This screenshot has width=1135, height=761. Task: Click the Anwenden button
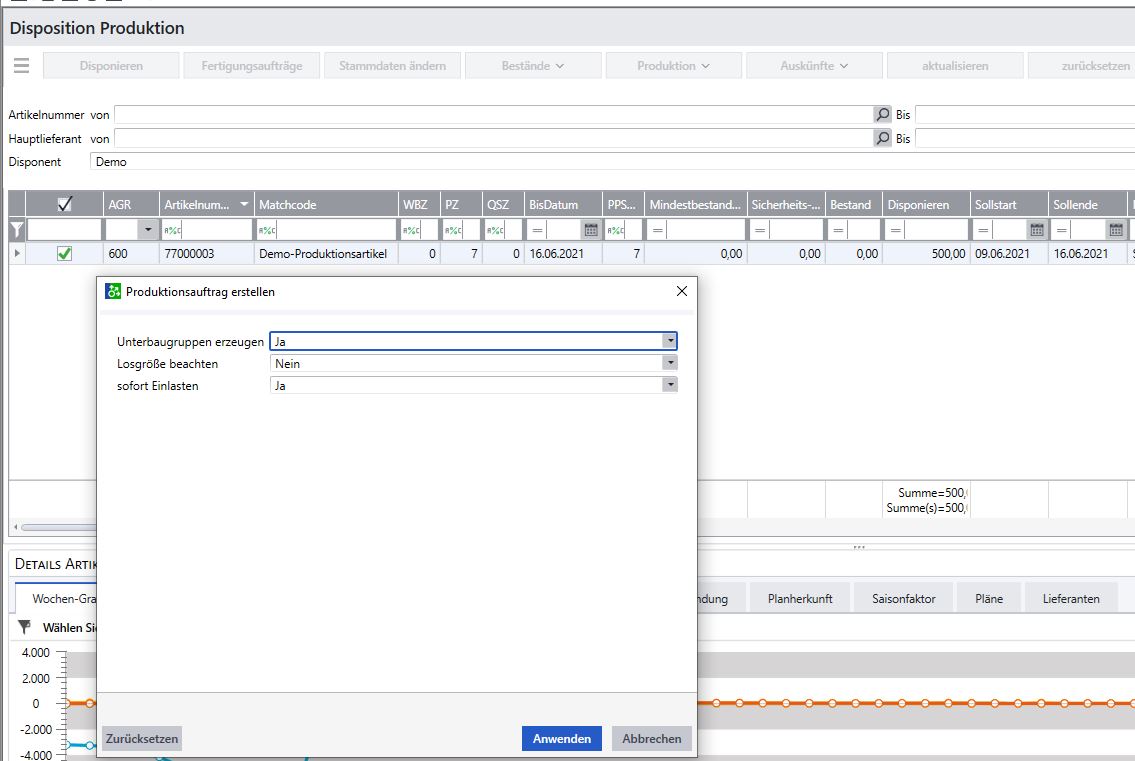pos(561,739)
